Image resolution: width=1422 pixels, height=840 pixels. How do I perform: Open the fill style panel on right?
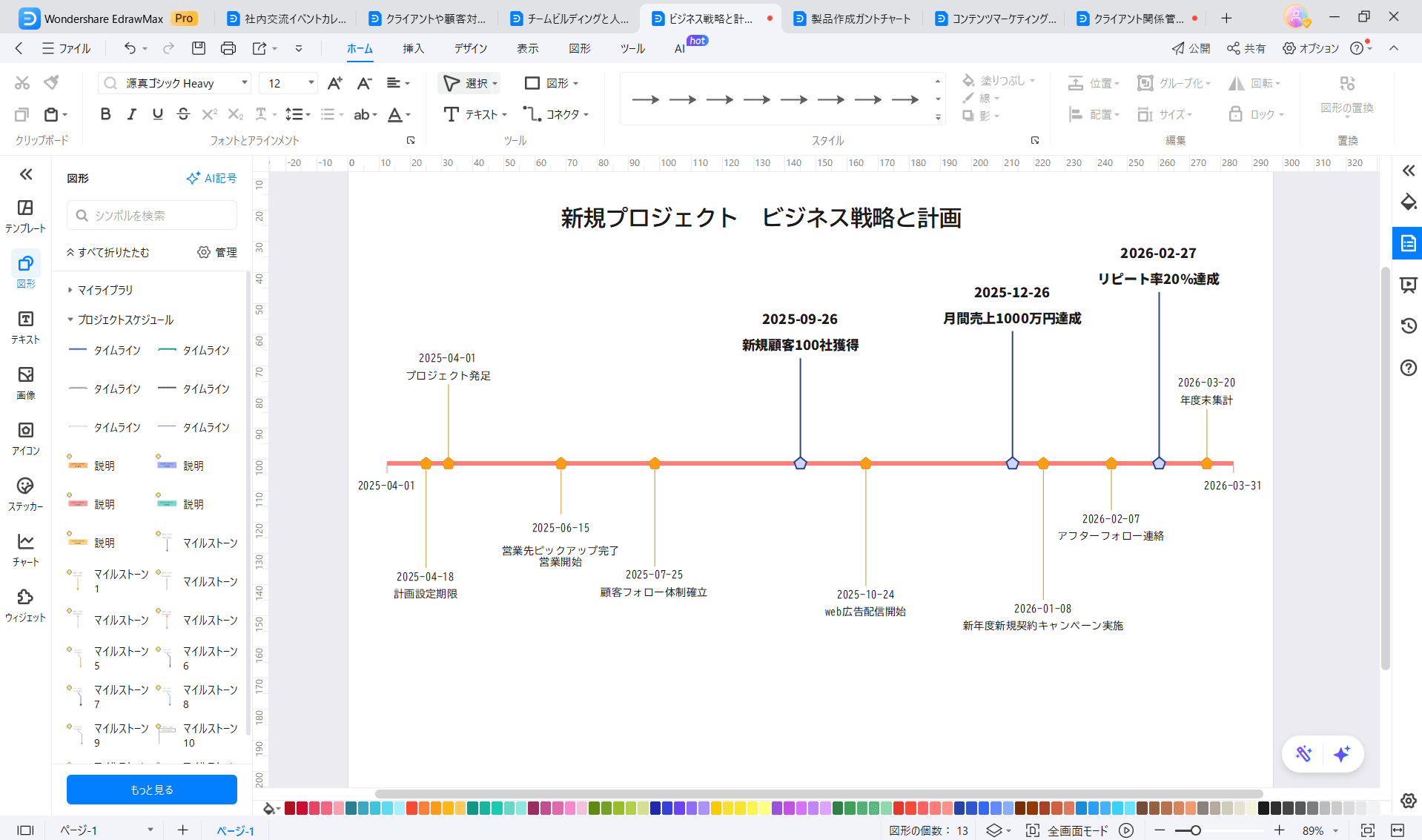(1408, 202)
